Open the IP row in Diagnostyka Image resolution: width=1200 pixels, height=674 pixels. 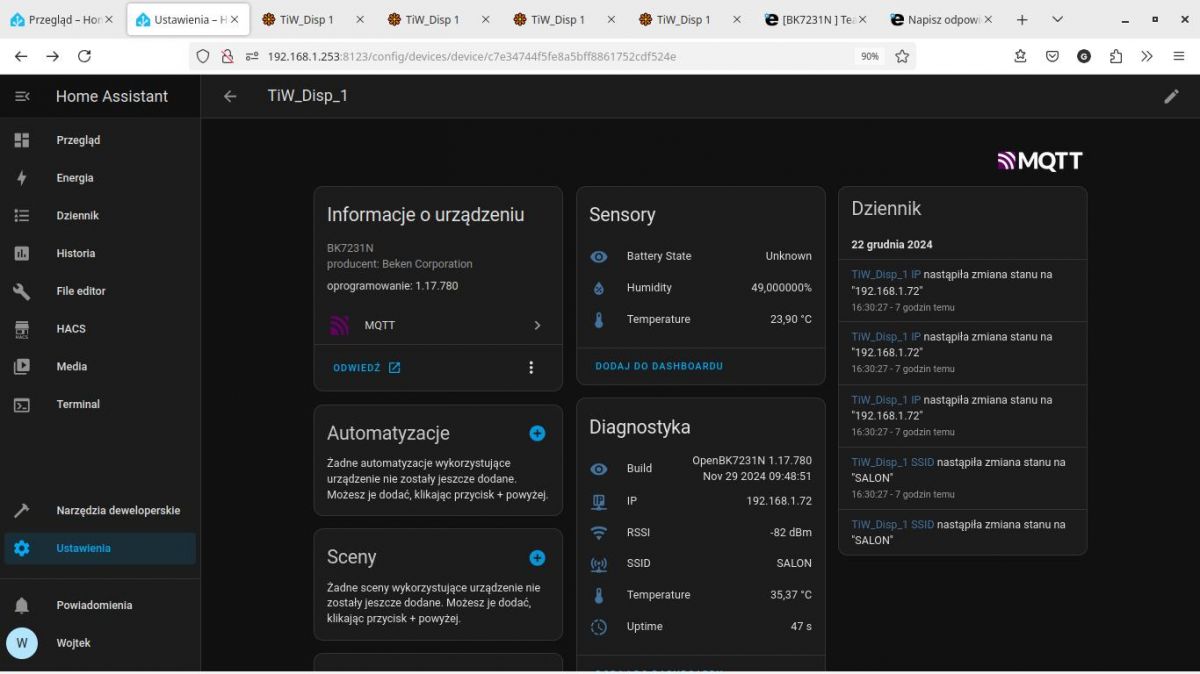700,501
